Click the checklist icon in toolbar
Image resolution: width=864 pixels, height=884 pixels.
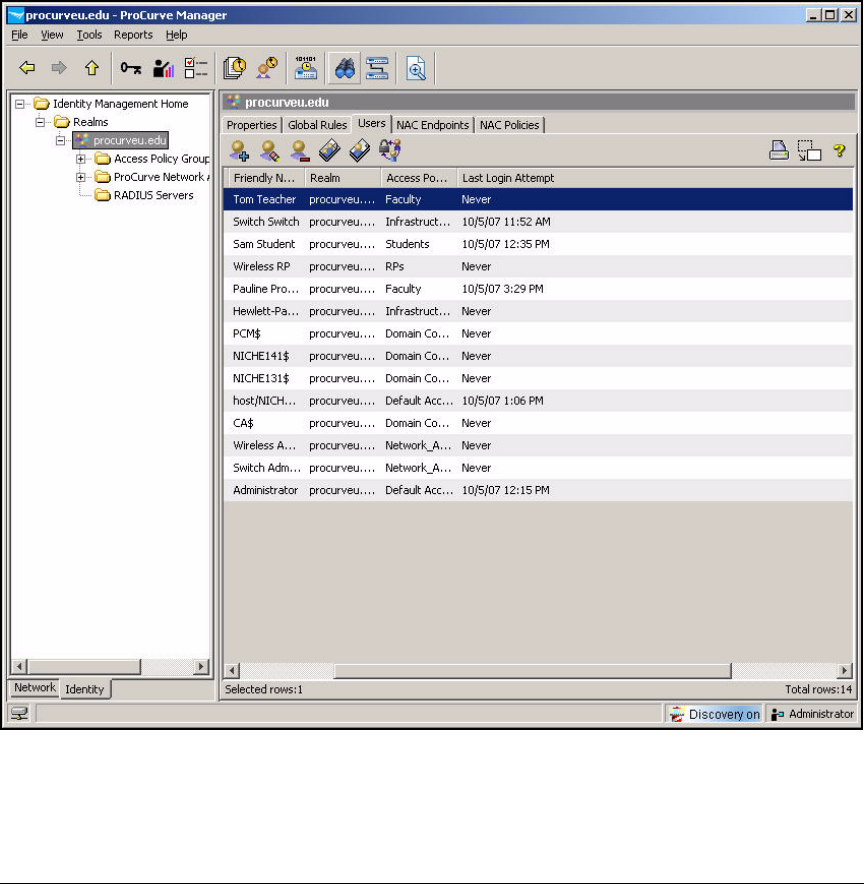pyautogui.click(x=196, y=68)
